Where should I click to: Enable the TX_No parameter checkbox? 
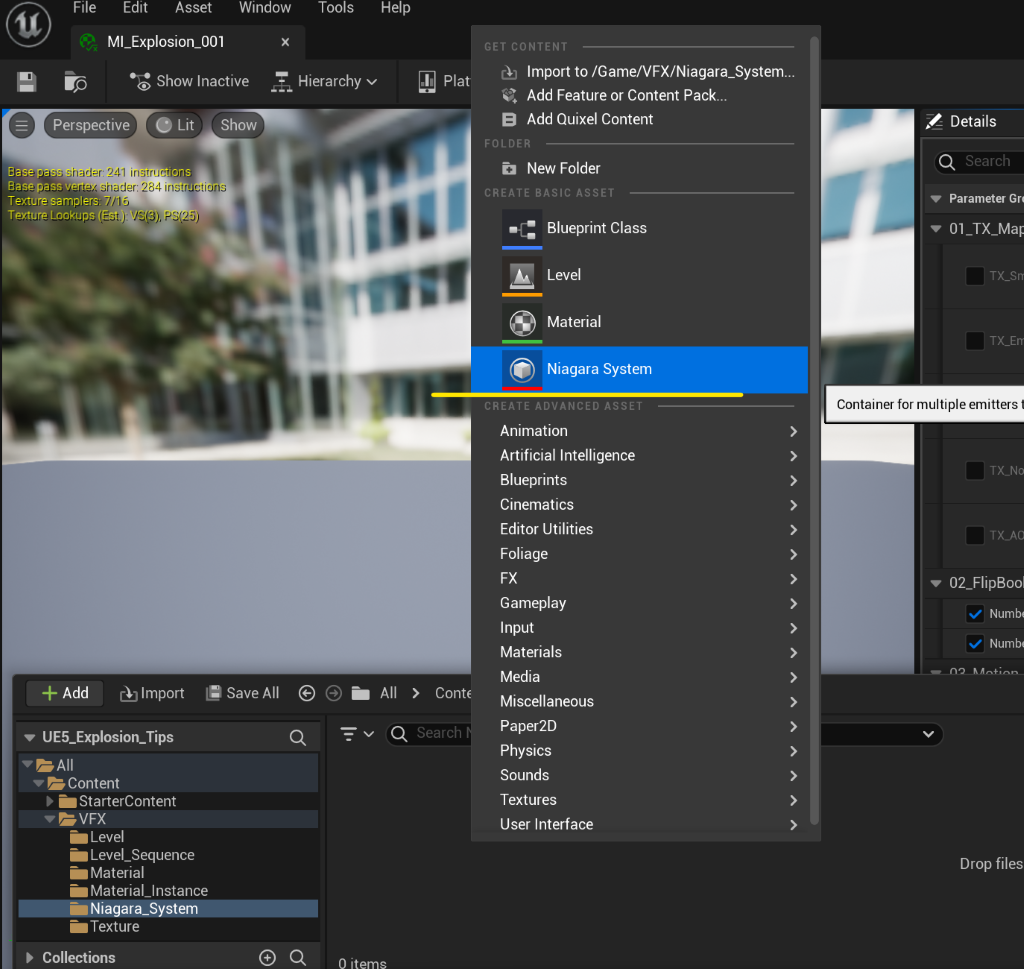[975, 470]
